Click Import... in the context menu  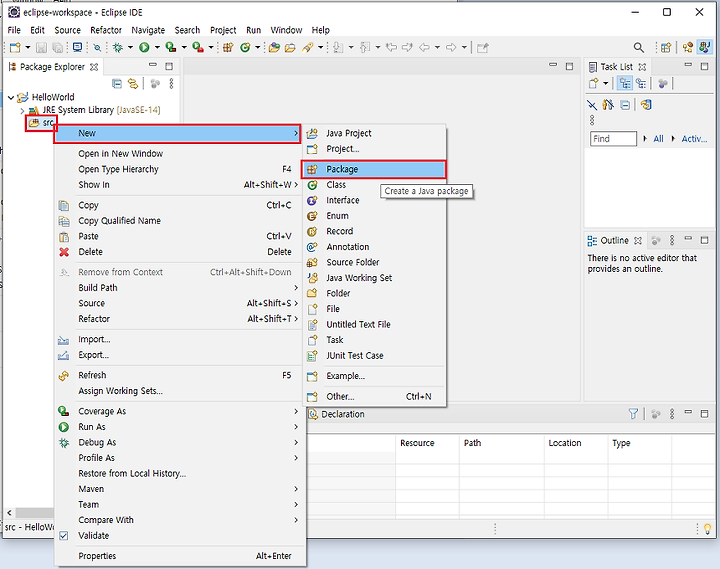point(180,339)
